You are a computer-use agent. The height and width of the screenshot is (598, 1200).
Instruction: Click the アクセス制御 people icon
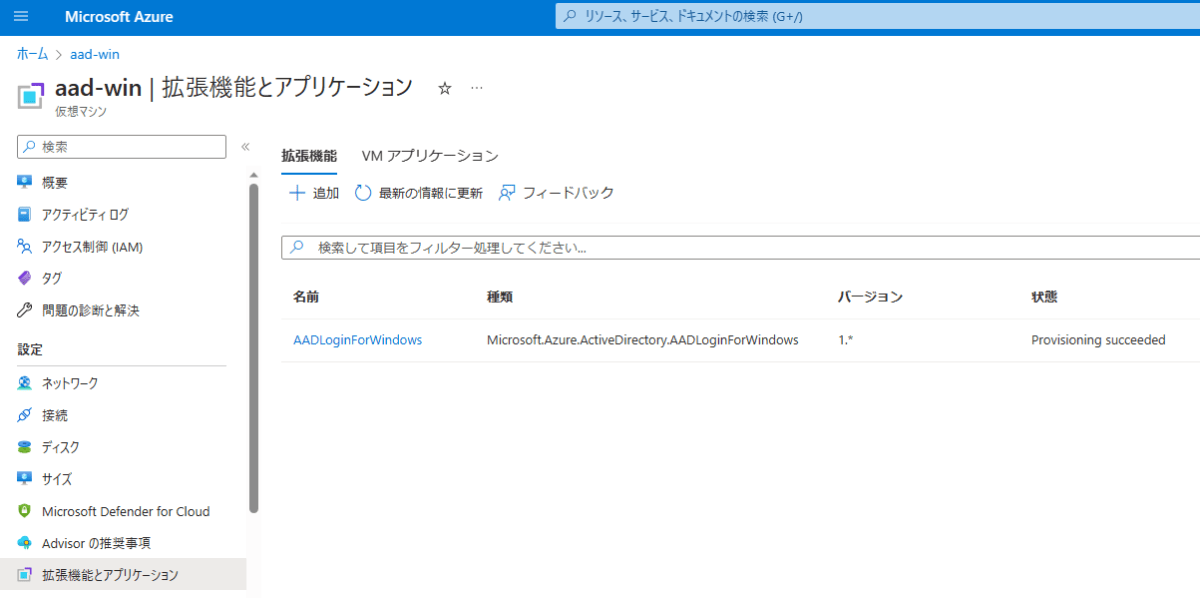pos(25,246)
